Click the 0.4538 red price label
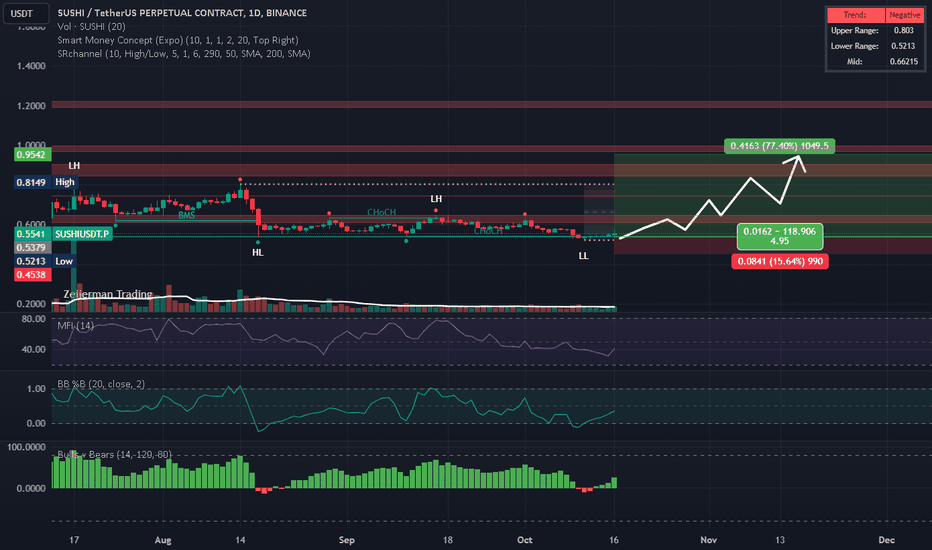 [32, 275]
